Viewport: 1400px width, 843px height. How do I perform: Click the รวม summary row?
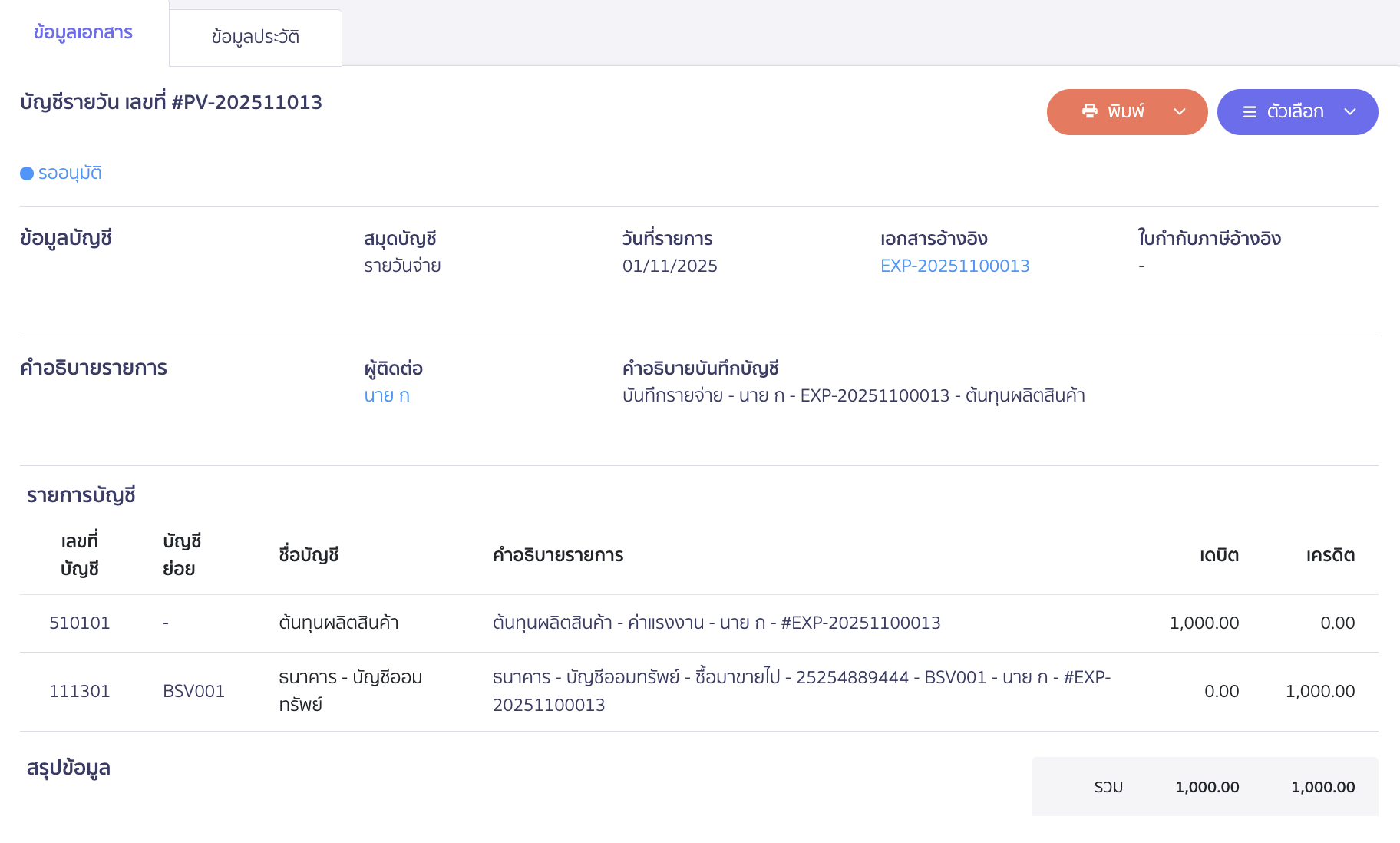tap(1108, 786)
